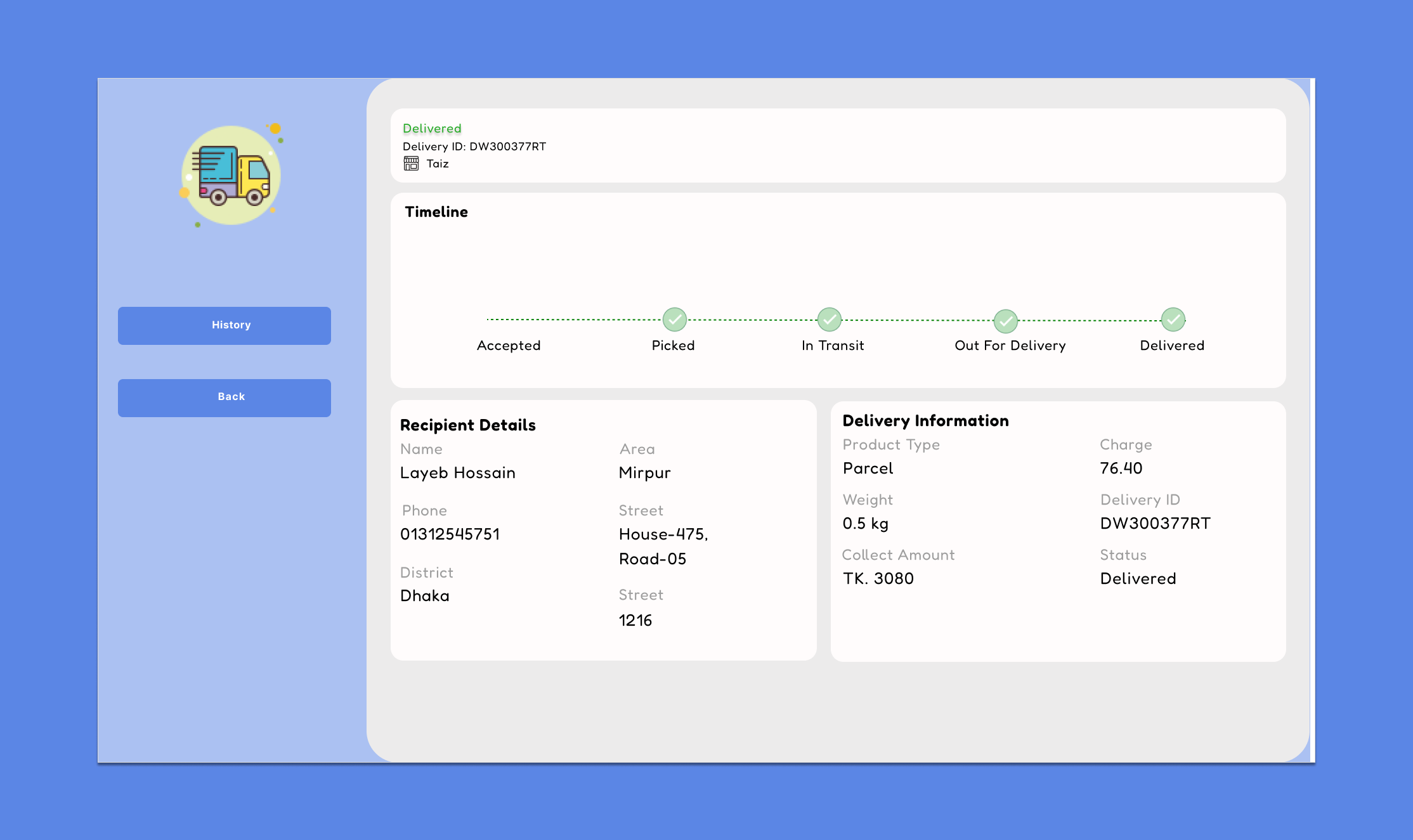The width and height of the screenshot is (1413, 840).
Task: Click the Out For Delivery checkmark
Action: coord(1005,321)
